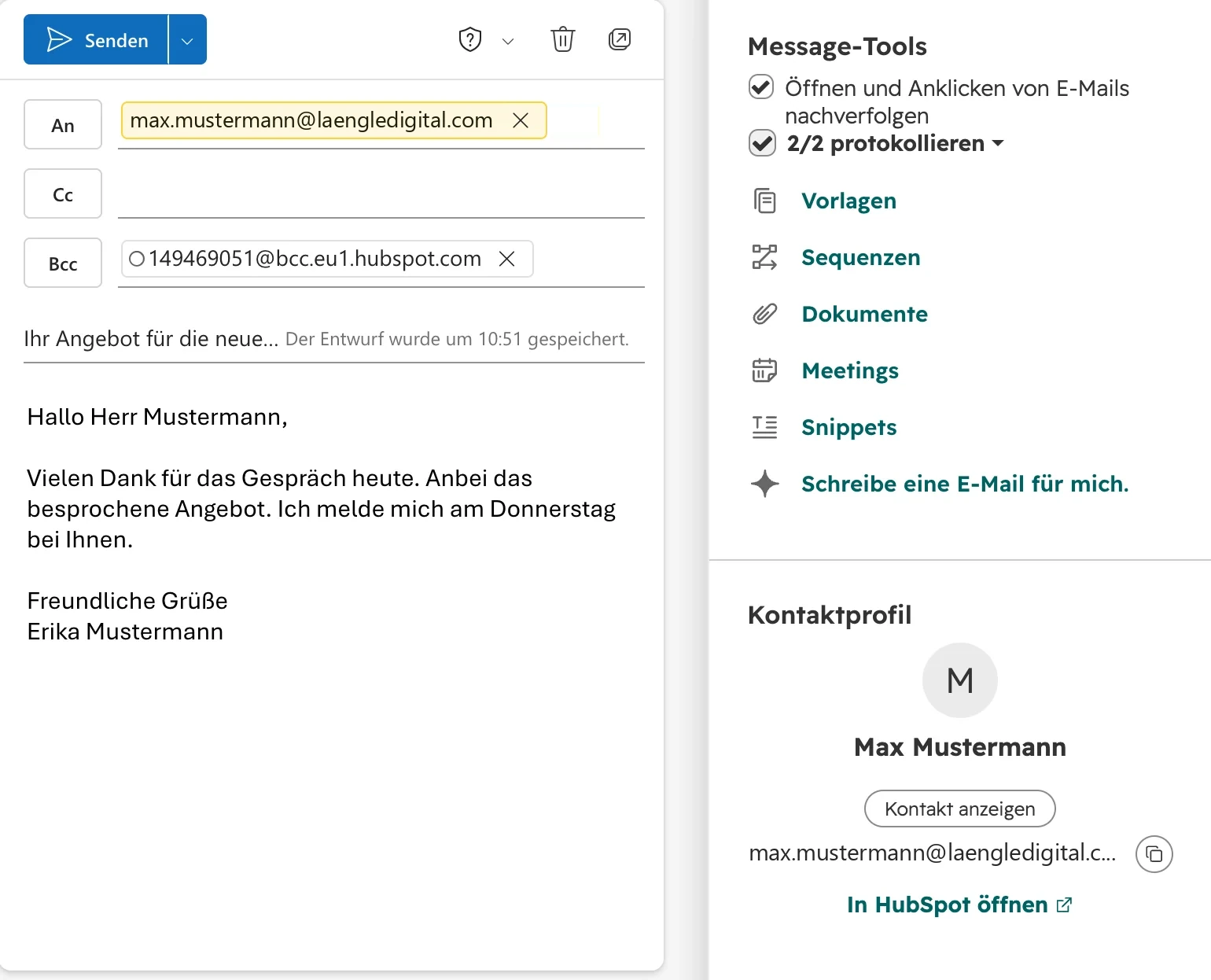Viewport: 1211px width, 980px height.
Task: Click the Max Mustermann contact name
Action: click(959, 747)
